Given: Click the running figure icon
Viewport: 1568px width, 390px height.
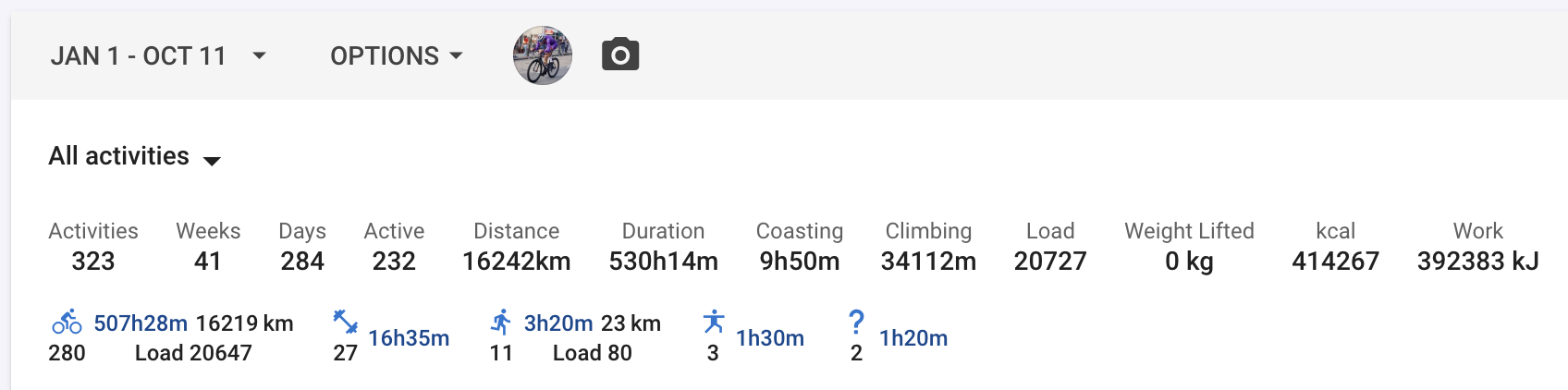Looking at the screenshot, I should tap(501, 323).
